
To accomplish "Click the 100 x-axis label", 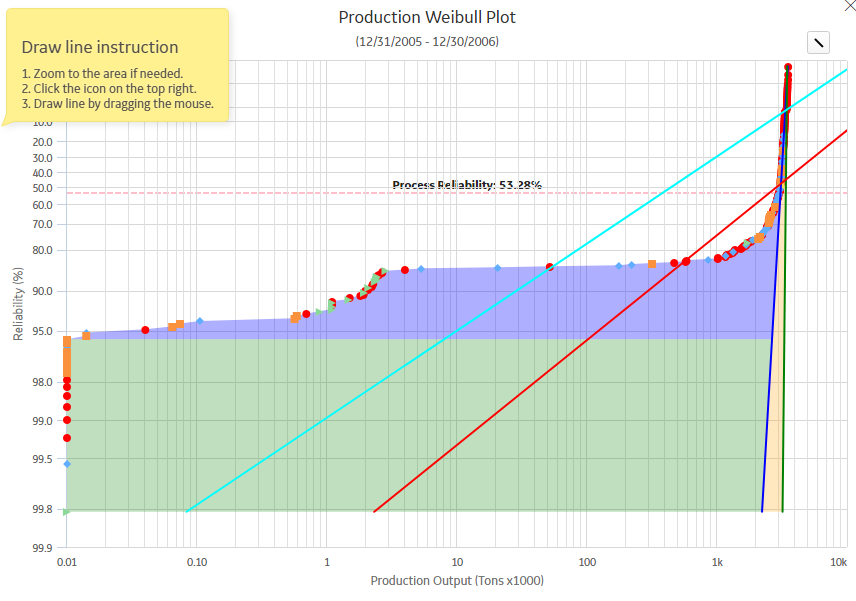I will pyautogui.click(x=587, y=562).
